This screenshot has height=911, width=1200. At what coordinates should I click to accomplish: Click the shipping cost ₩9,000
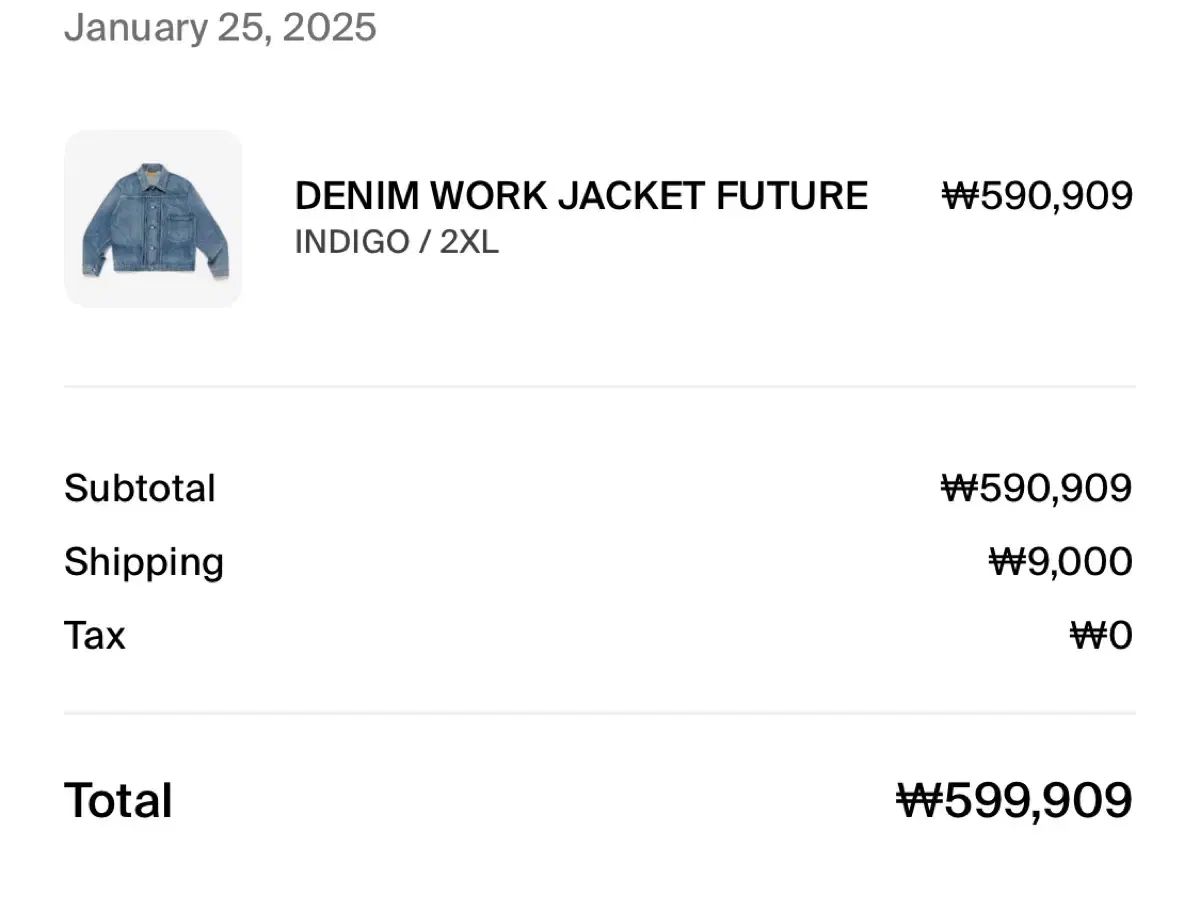[x=1061, y=562]
